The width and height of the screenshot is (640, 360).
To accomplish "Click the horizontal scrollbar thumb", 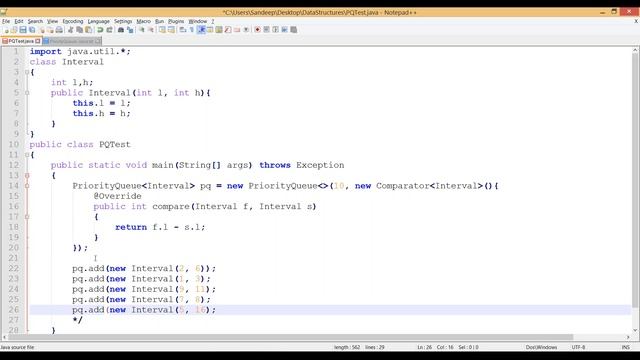I will (x=290, y=337).
